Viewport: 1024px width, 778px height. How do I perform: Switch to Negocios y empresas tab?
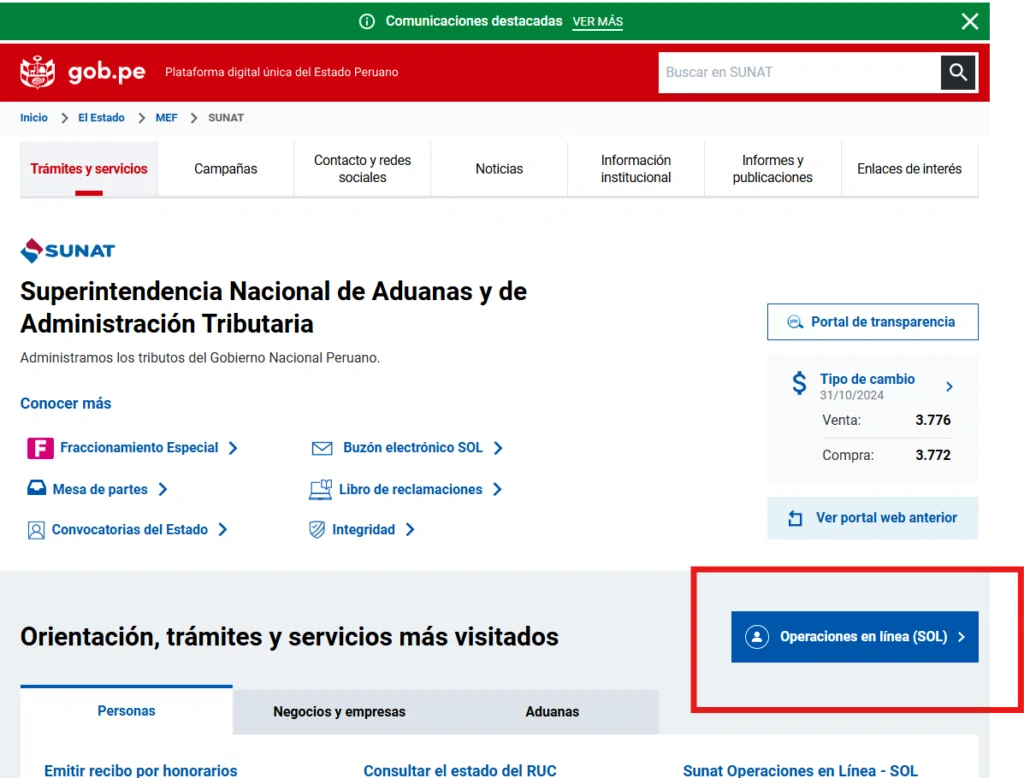click(339, 712)
